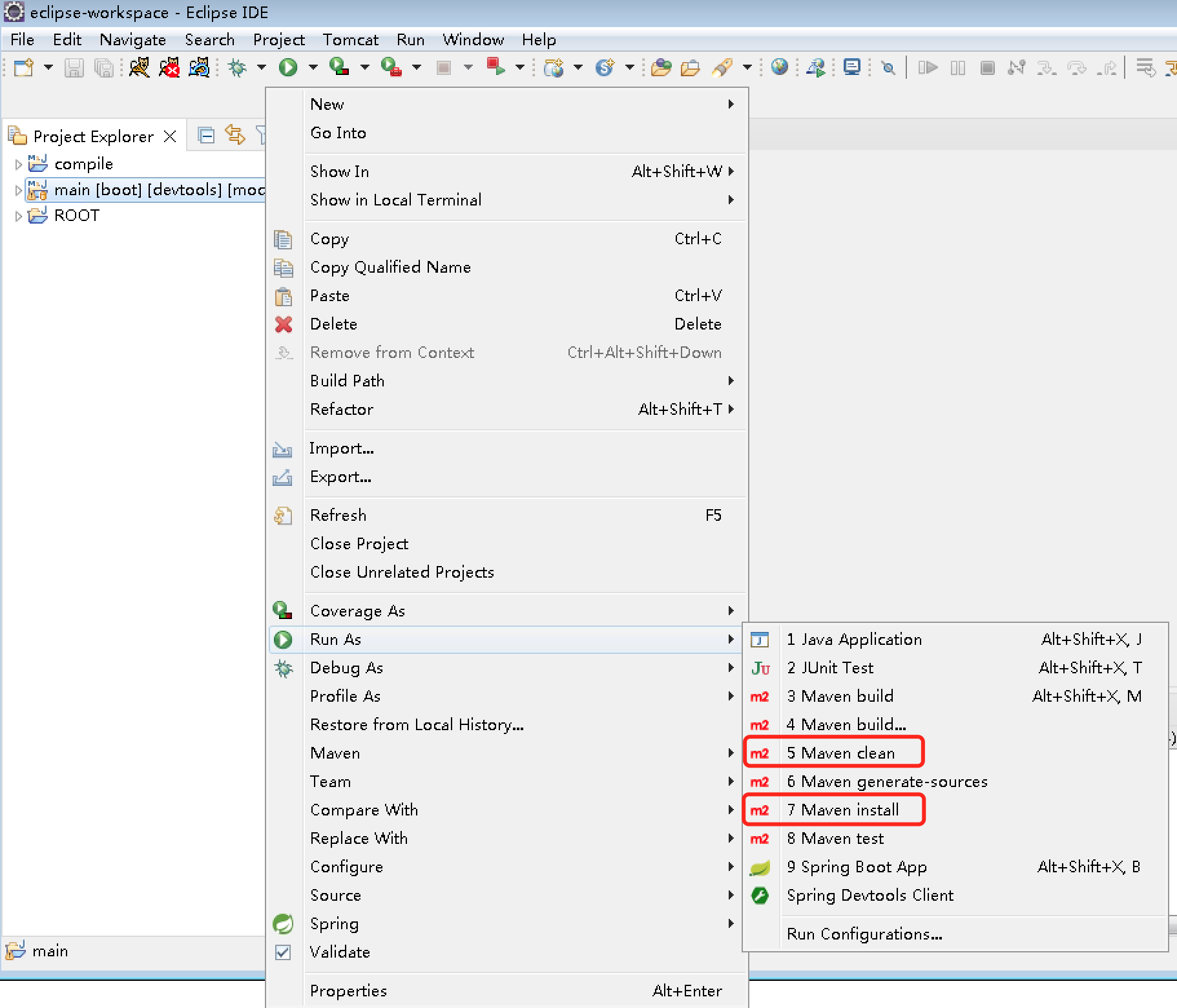Viewport: 1177px width, 1008px height.
Task: Open the dropdown arrow beside Debug icon
Action: click(x=262, y=67)
